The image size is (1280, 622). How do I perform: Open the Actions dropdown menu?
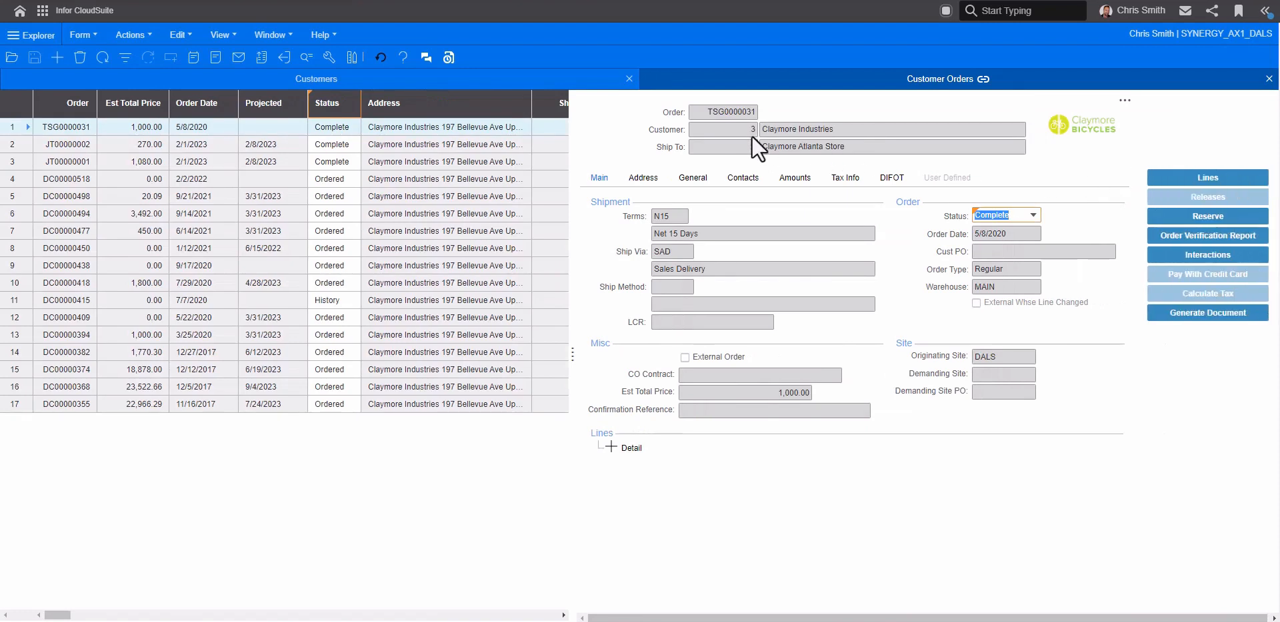tap(133, 35)
